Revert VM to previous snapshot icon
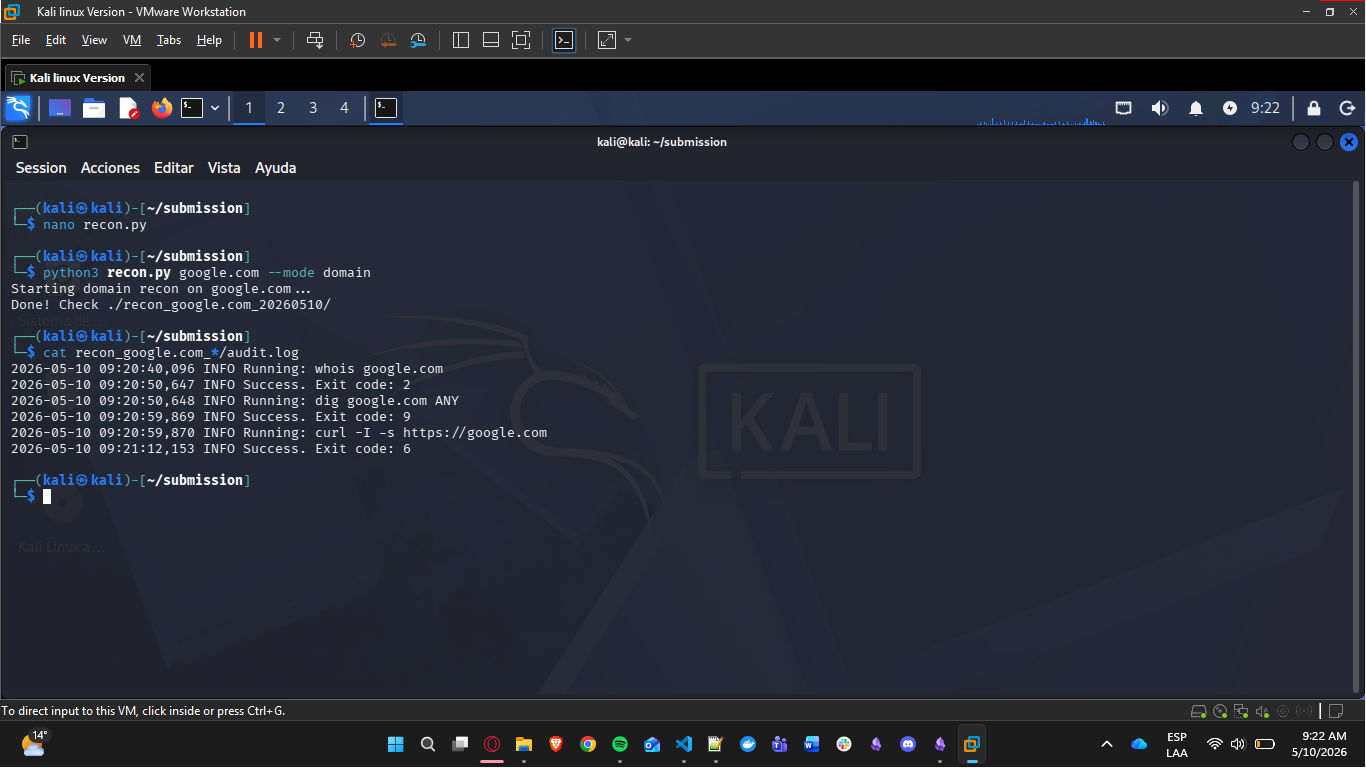This screenshot has height=768, width=1366. (x=388, y=40)
